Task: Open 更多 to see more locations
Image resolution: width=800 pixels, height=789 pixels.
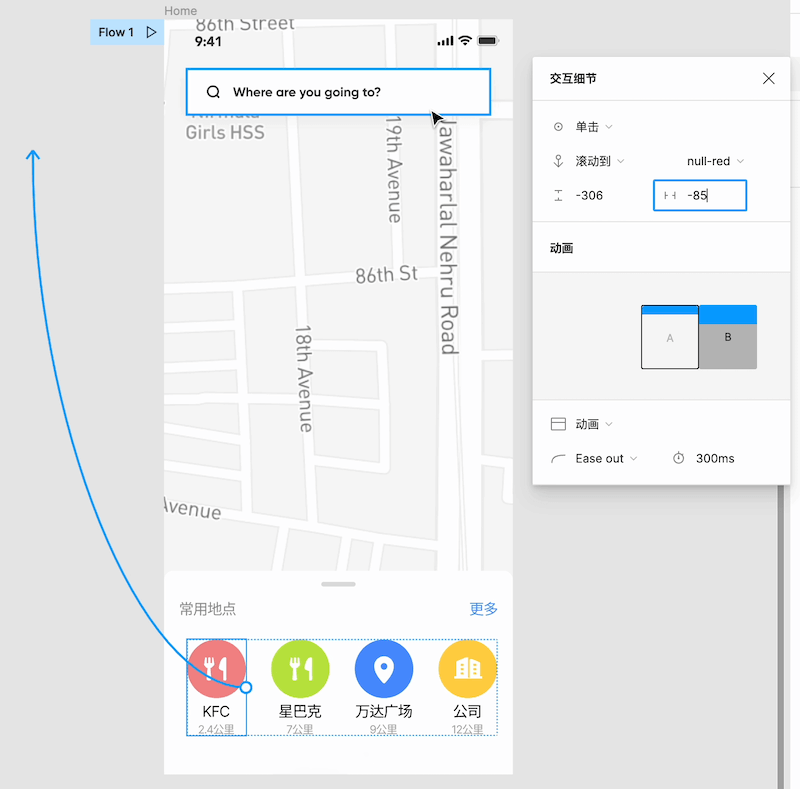Action: [x=483, y=608]
